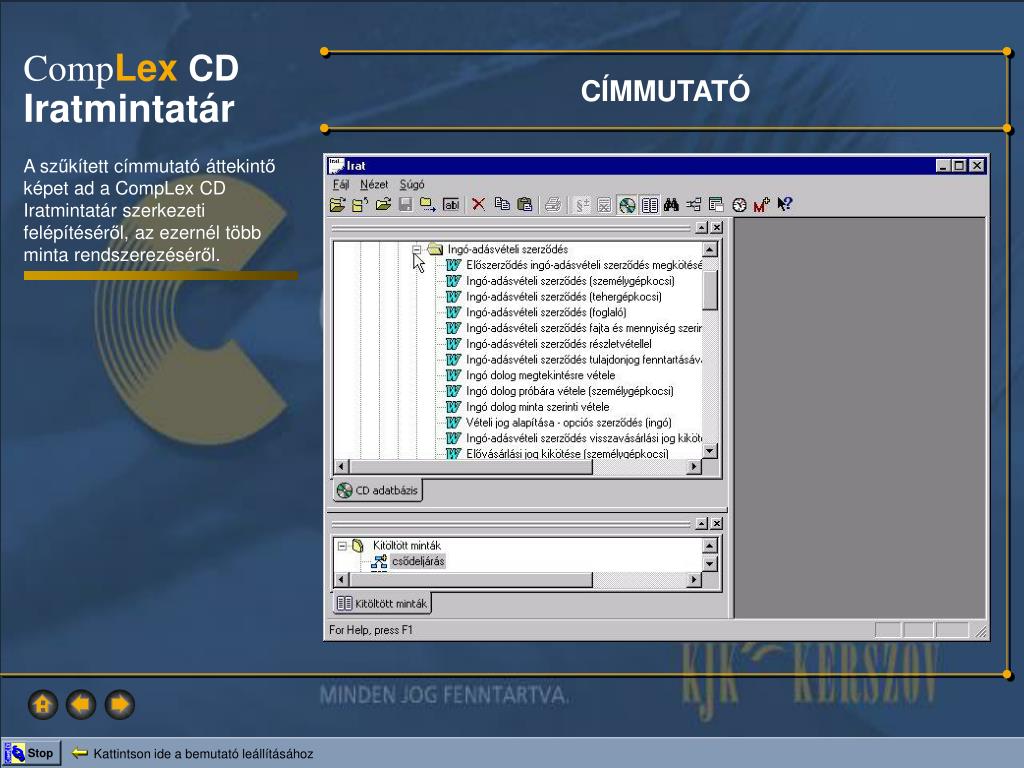Select 'Ingó-adásvételi szerződés (tehergépkocsi)' row
The image size is (1024, 768).
tap(554, 296)
